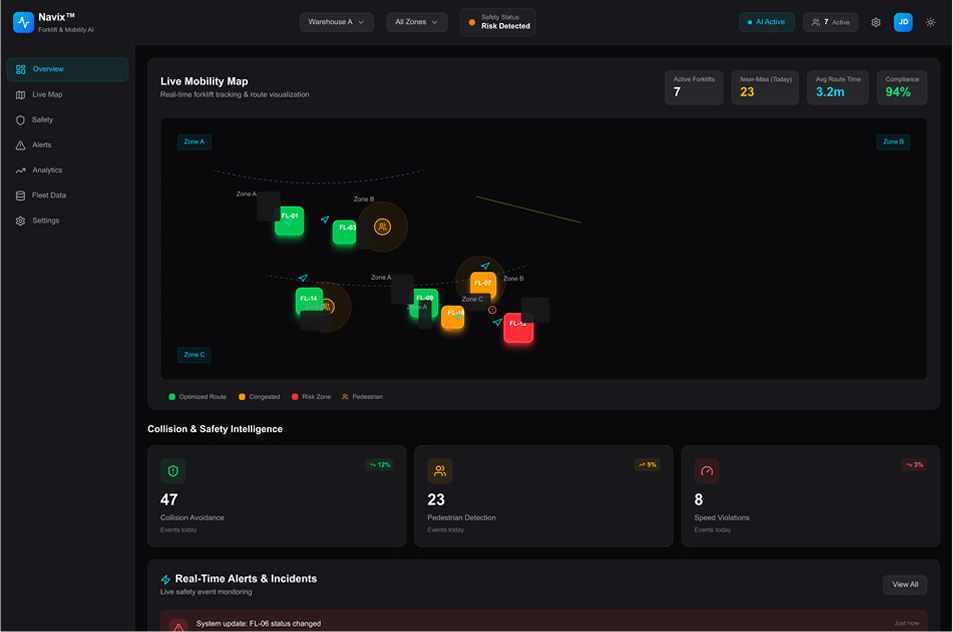The height and width of the screenshot is (632, 953).
Task: Go to Live Map in sidebar
Action: 47,95
